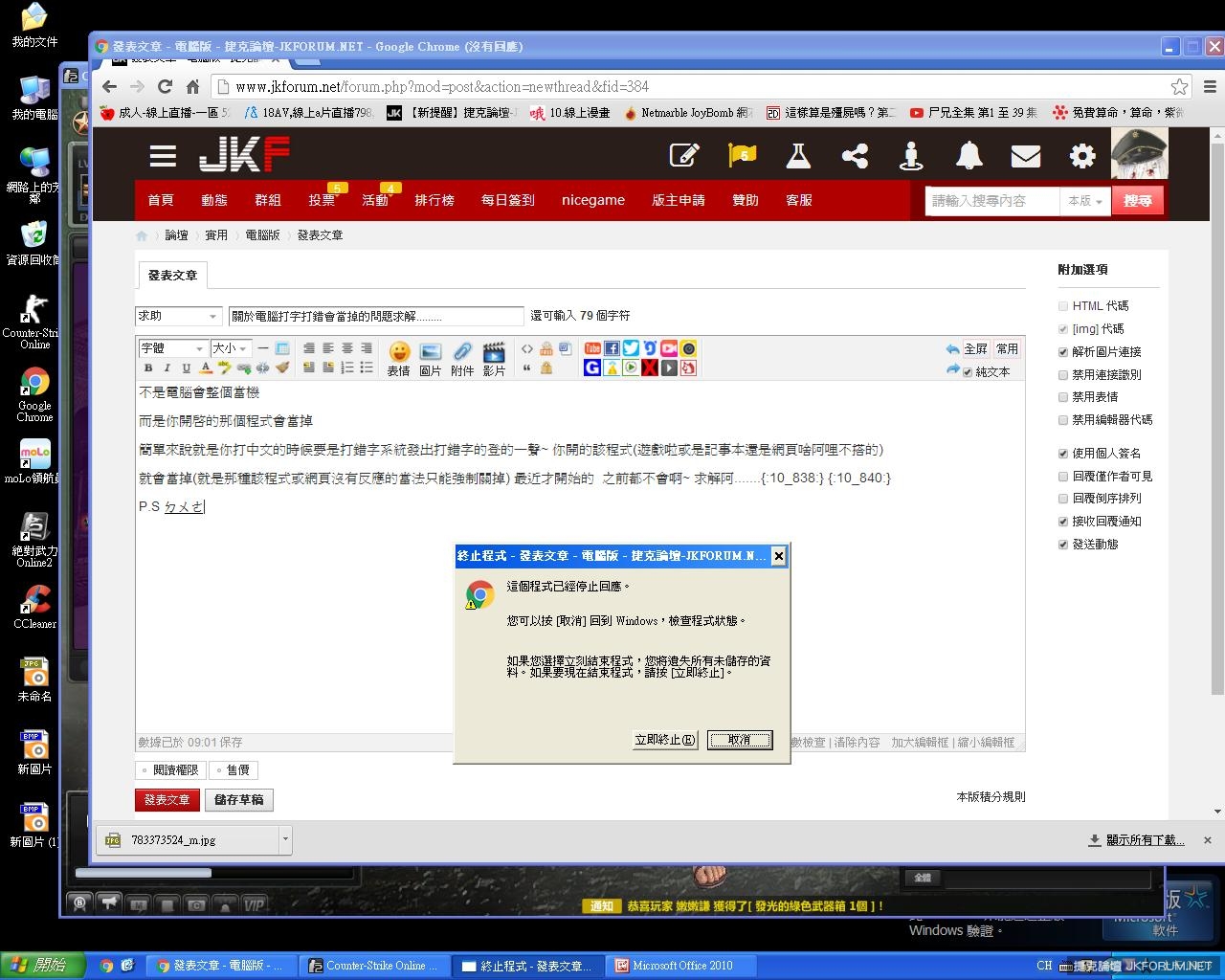
Task: Insert video via 影片 clapperboard icon
Action: point(494,352)
